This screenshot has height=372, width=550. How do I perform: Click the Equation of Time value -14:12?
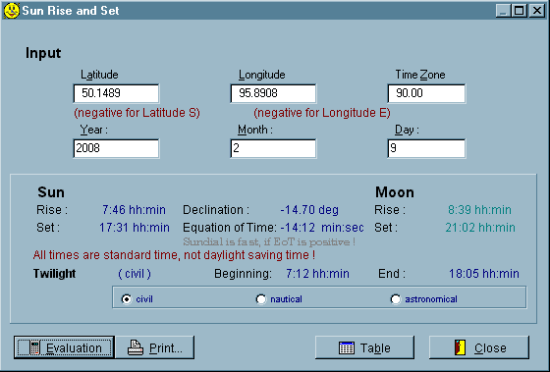click(x=298, y=228)
